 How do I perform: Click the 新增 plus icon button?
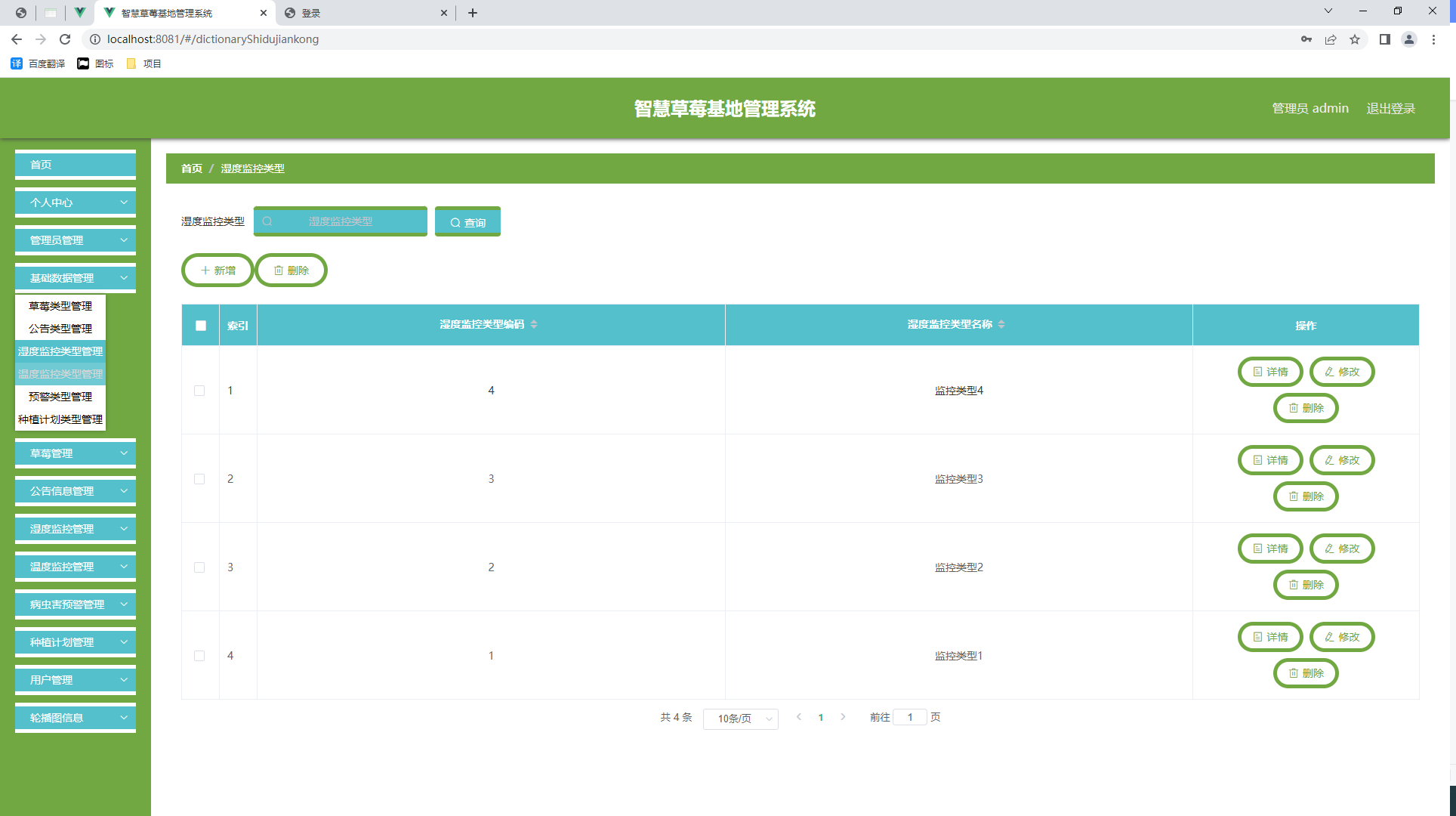click(x=217, y=269)
